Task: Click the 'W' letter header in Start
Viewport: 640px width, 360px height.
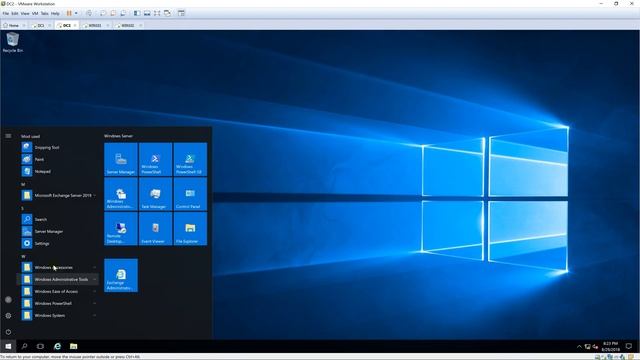Action: click(x=23, y=256)
